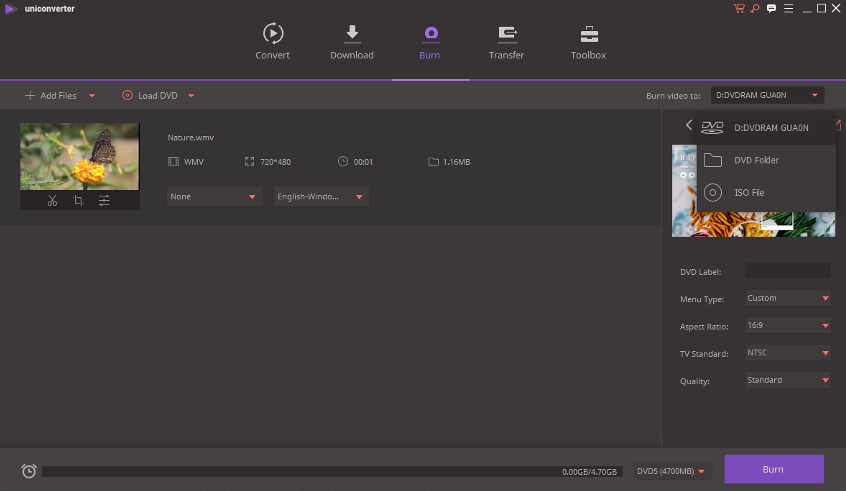
Task: Click the registration key icon
Action: click(x=755, y=8)
